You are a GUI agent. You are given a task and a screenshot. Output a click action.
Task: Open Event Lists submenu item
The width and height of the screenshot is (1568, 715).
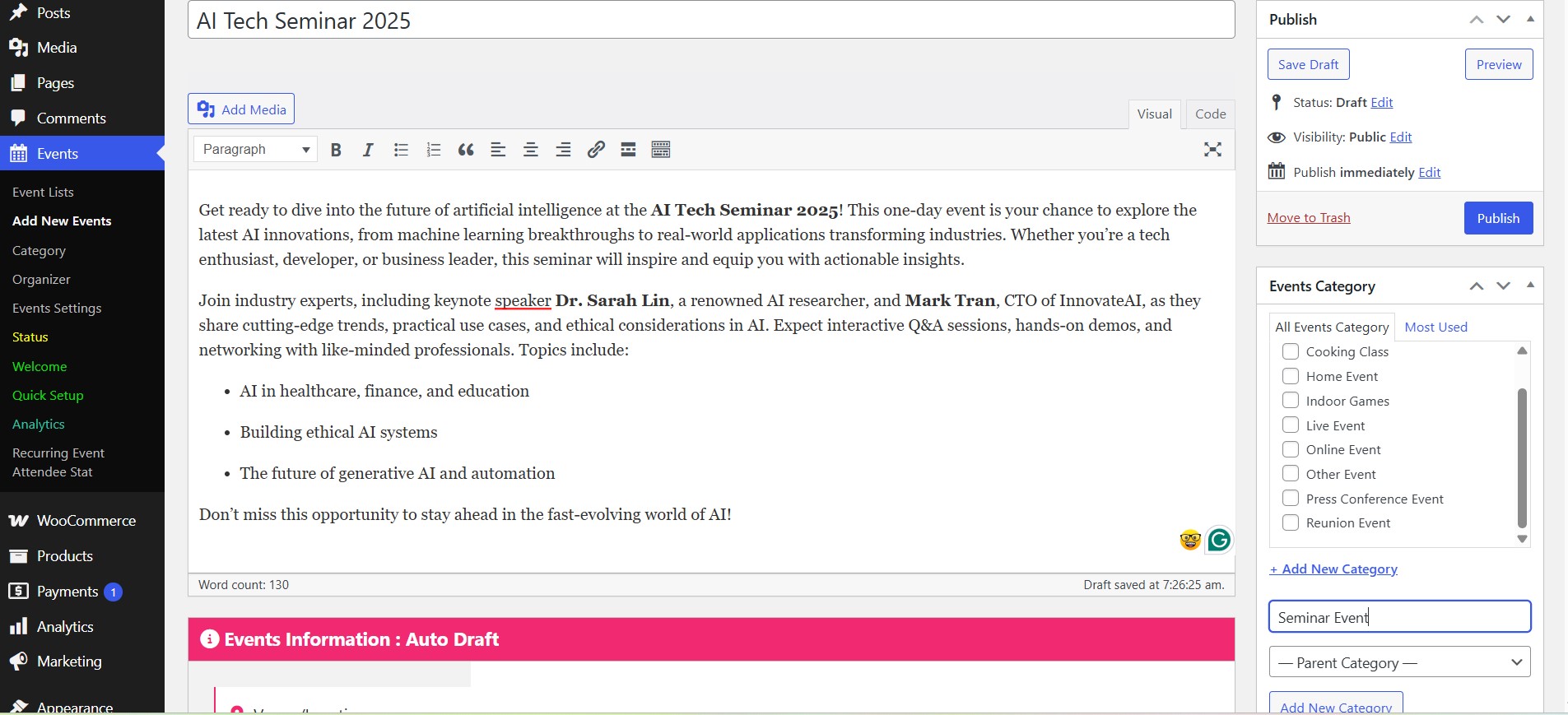[x=43, y=192]
